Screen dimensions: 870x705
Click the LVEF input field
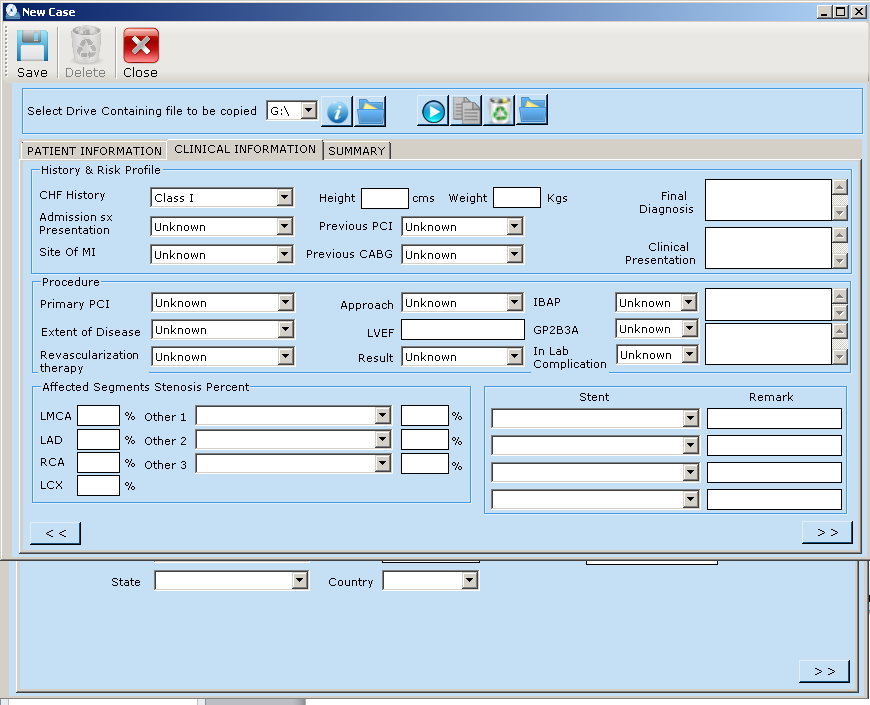[x=463, y=330]
